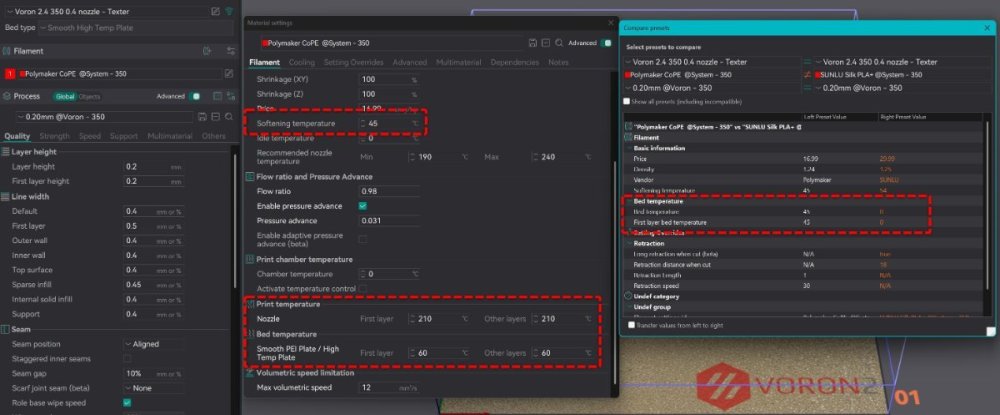
Task: Click the Softening temperature value field
Action: pos(389,123)
